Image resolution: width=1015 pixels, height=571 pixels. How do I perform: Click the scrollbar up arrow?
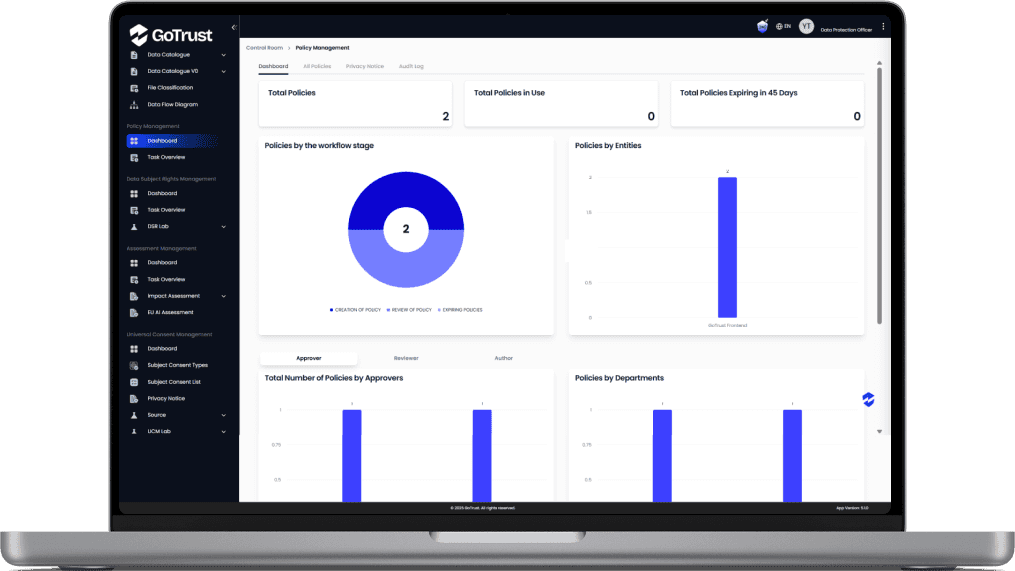tap(879, 63)
